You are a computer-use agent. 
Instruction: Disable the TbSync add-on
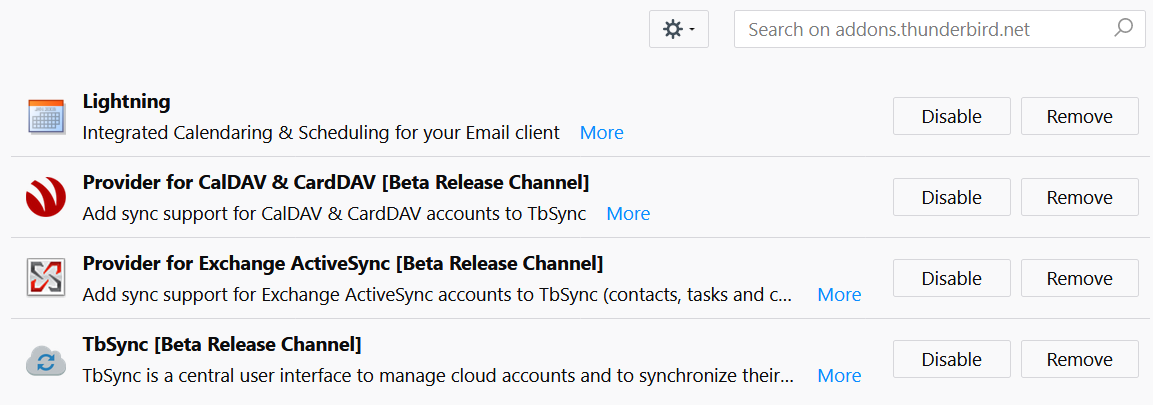point(951,359)
